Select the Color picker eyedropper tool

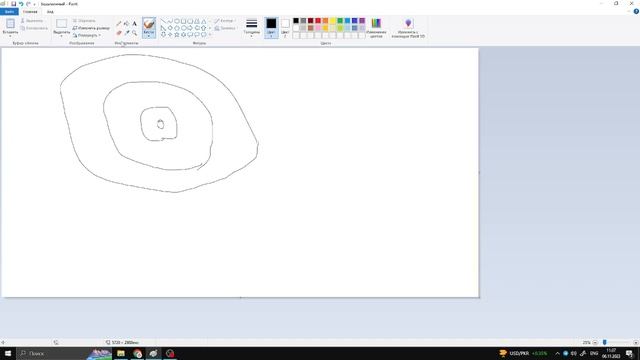tap(127, 33)
